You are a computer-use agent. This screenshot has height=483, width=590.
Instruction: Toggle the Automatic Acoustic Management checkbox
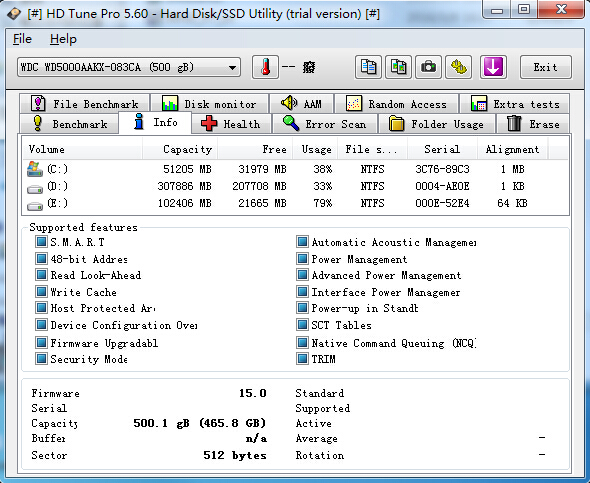(302, 241)
